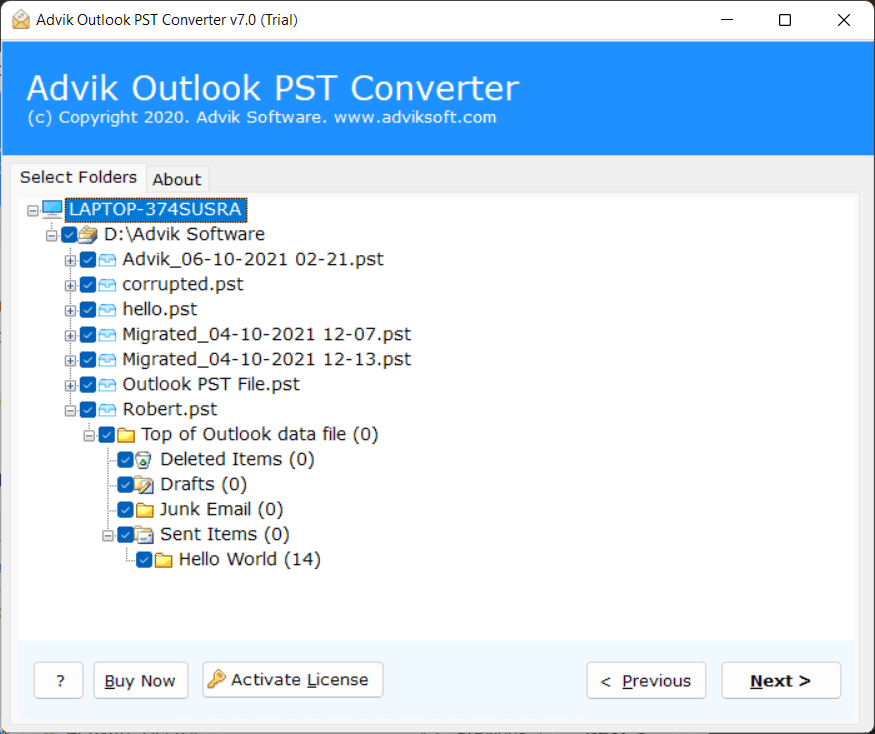
Task: Select the Junk Email (0) label
Action: click(x=222, y=509)
